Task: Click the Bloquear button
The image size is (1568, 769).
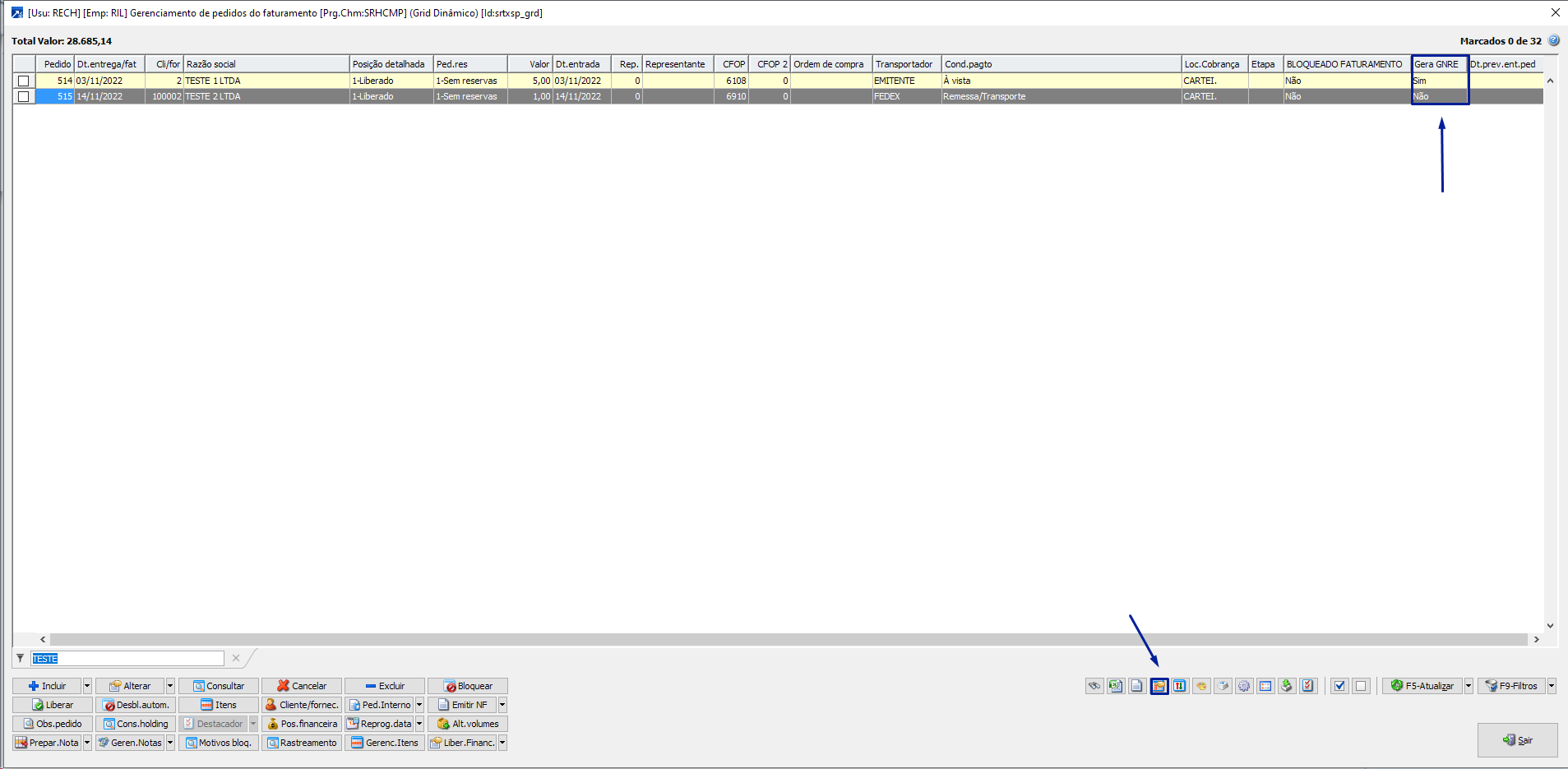Action: tap(468, 686)
